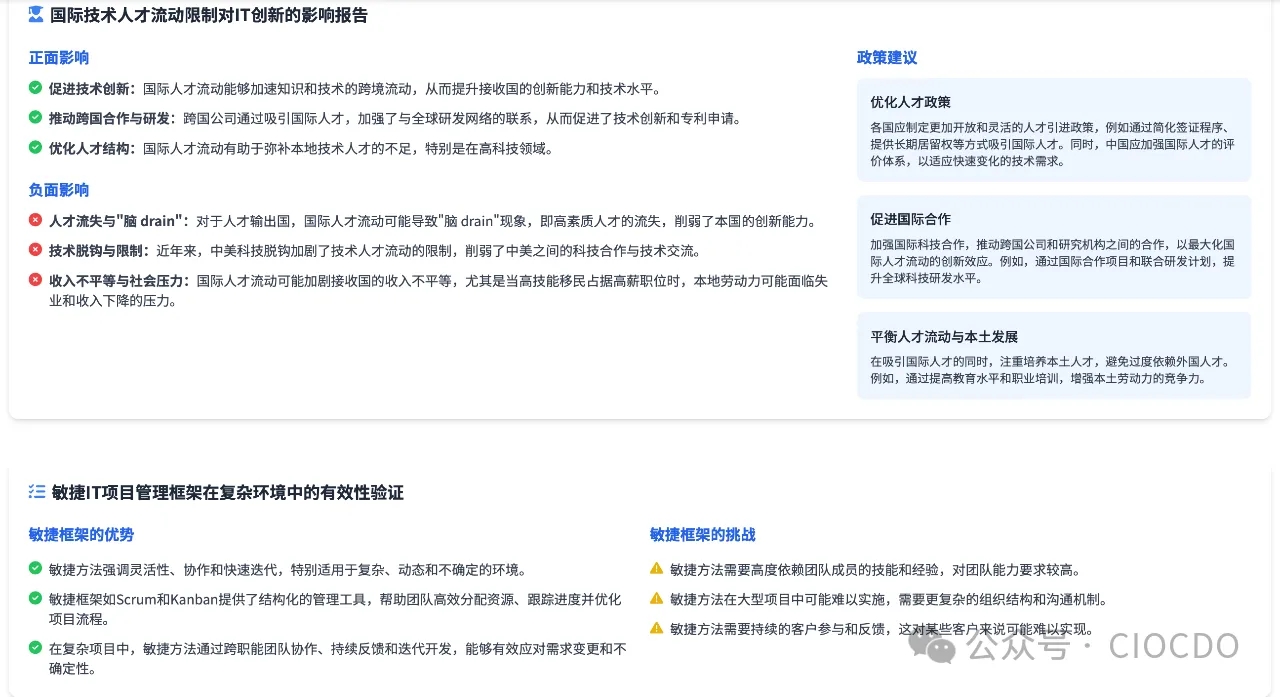
Task: Click the warning icon for 敏捷方法需要高度依赖团队成员
Action: coord(657,569)
